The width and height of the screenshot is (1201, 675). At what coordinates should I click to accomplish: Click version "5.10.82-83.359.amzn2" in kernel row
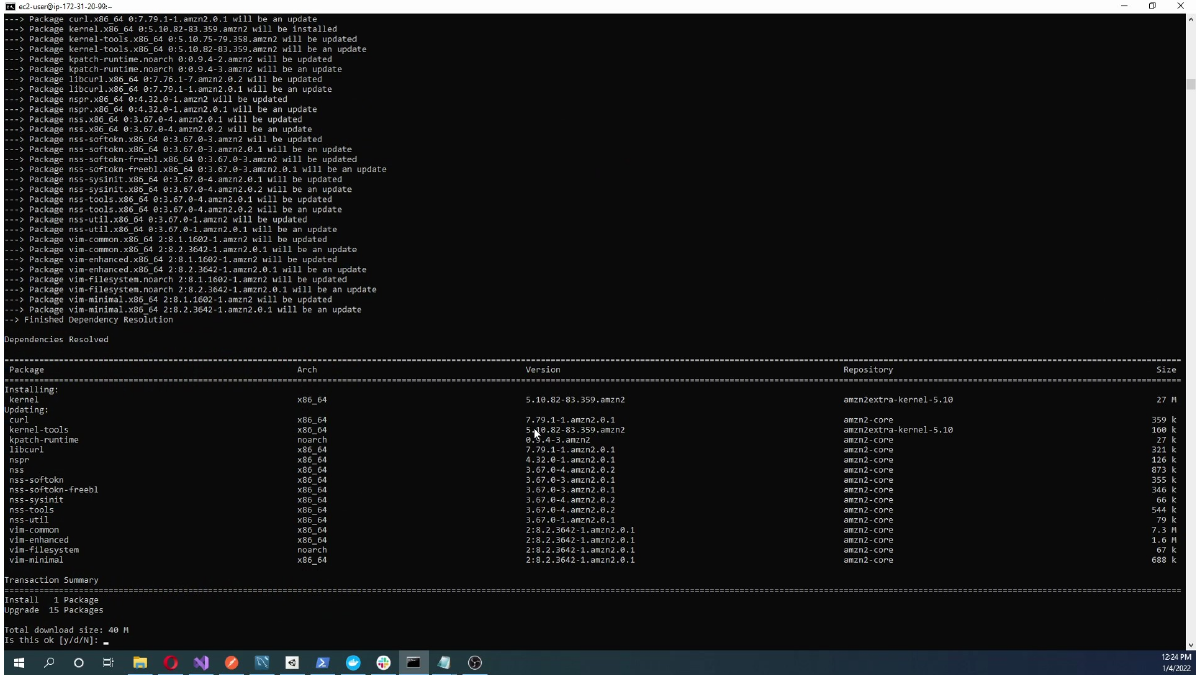tap(575, 399)
